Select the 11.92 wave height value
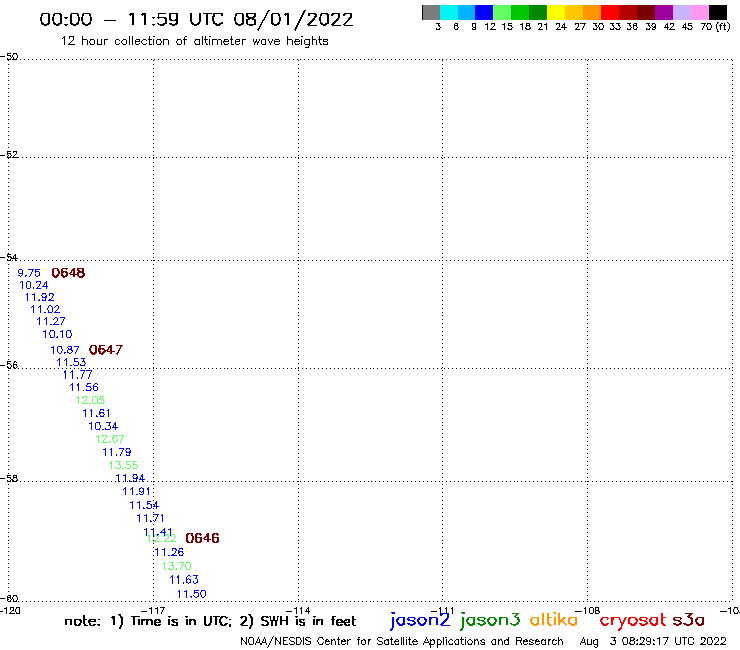Image resolution: width=740 pixels, height=650 pixels. tap(40, 297)
